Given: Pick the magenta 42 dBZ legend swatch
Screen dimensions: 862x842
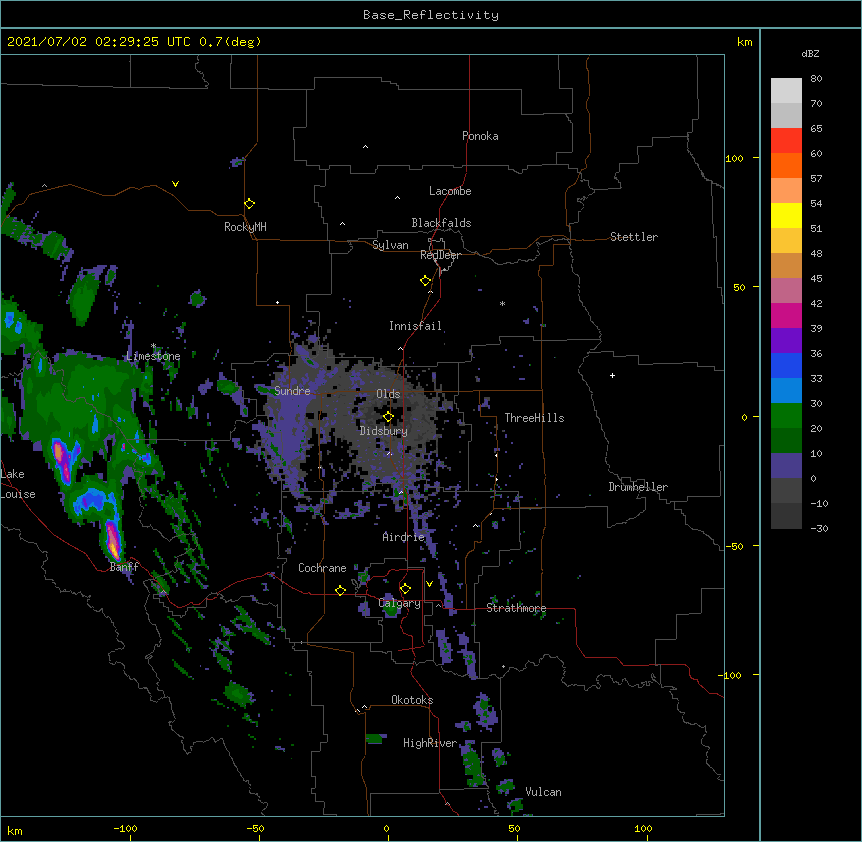Looking at the screenshot, I should coord(786,315).
